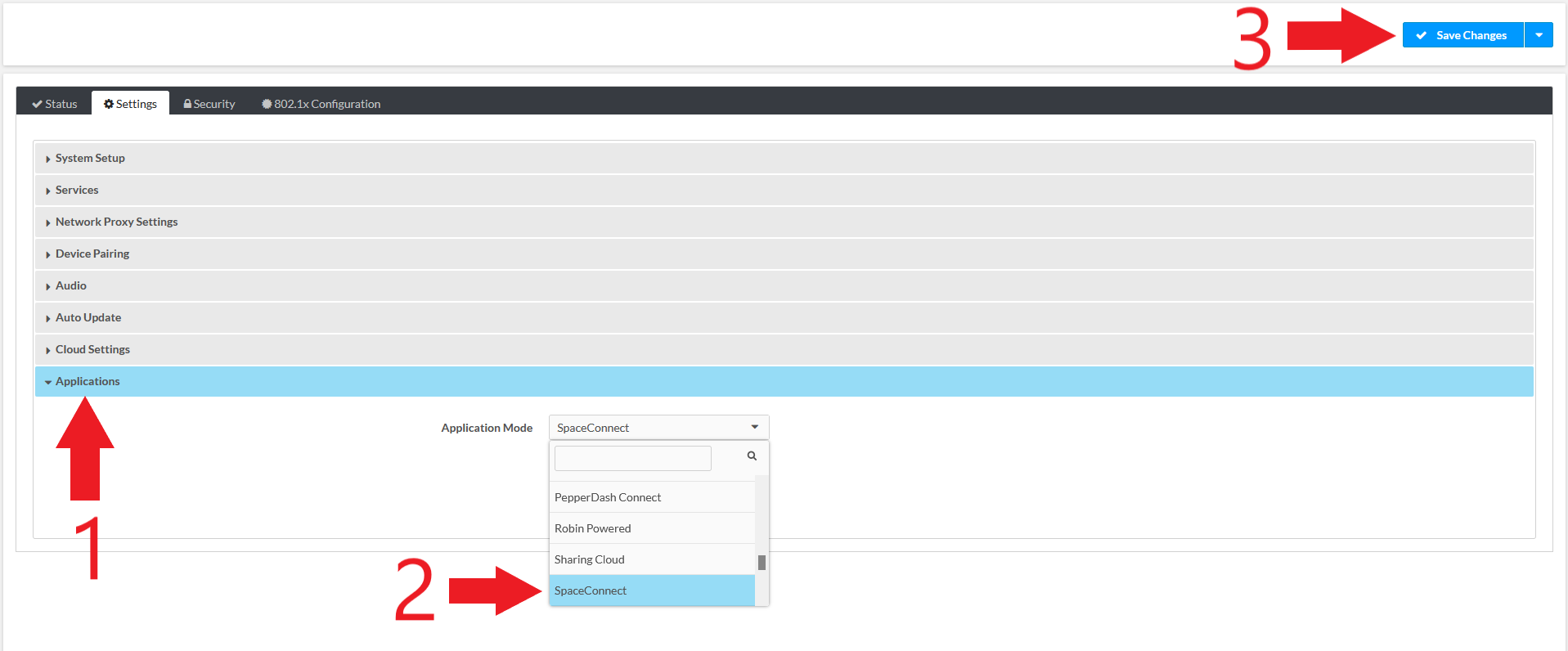1568x651 pixels.
Task: Expand the Auto Update section
Action: [784, 317]
